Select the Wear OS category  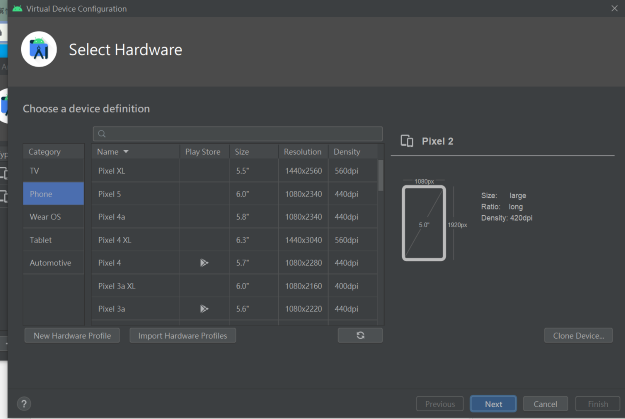pyautogui.click(x=53, y=217)
